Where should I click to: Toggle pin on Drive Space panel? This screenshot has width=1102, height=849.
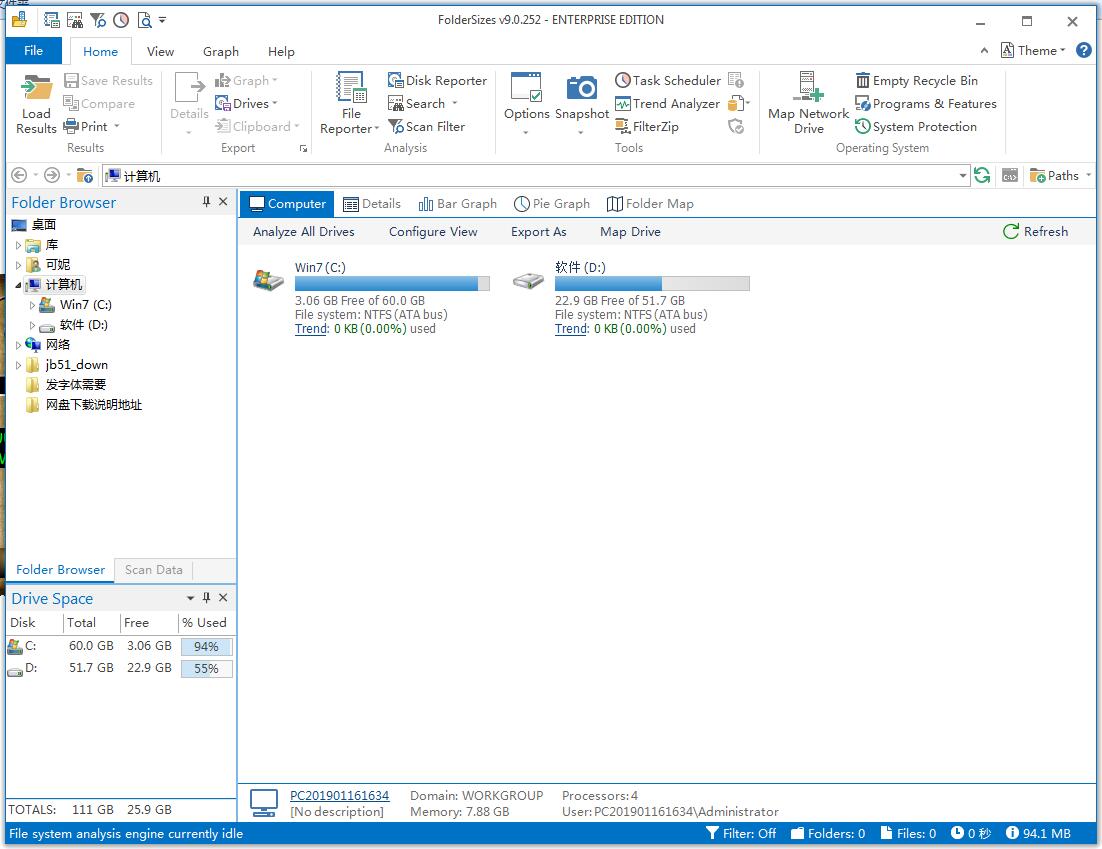pos(207,598)
